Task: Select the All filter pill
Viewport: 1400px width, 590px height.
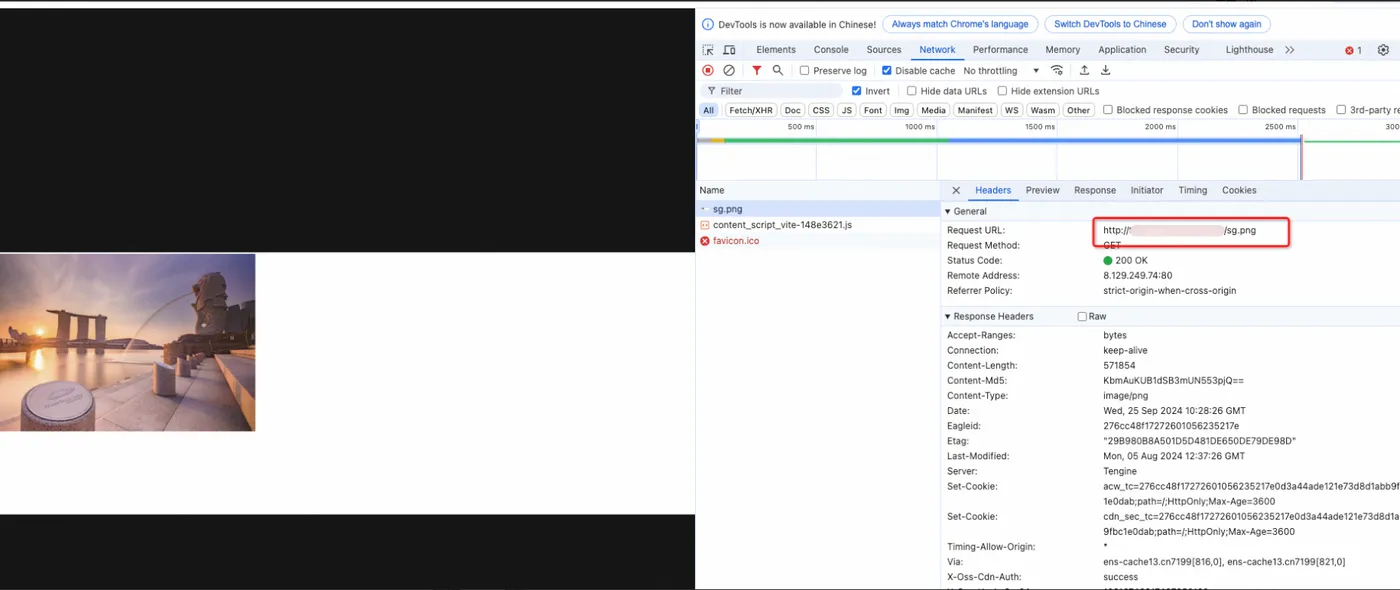Action: pos(709,110)
